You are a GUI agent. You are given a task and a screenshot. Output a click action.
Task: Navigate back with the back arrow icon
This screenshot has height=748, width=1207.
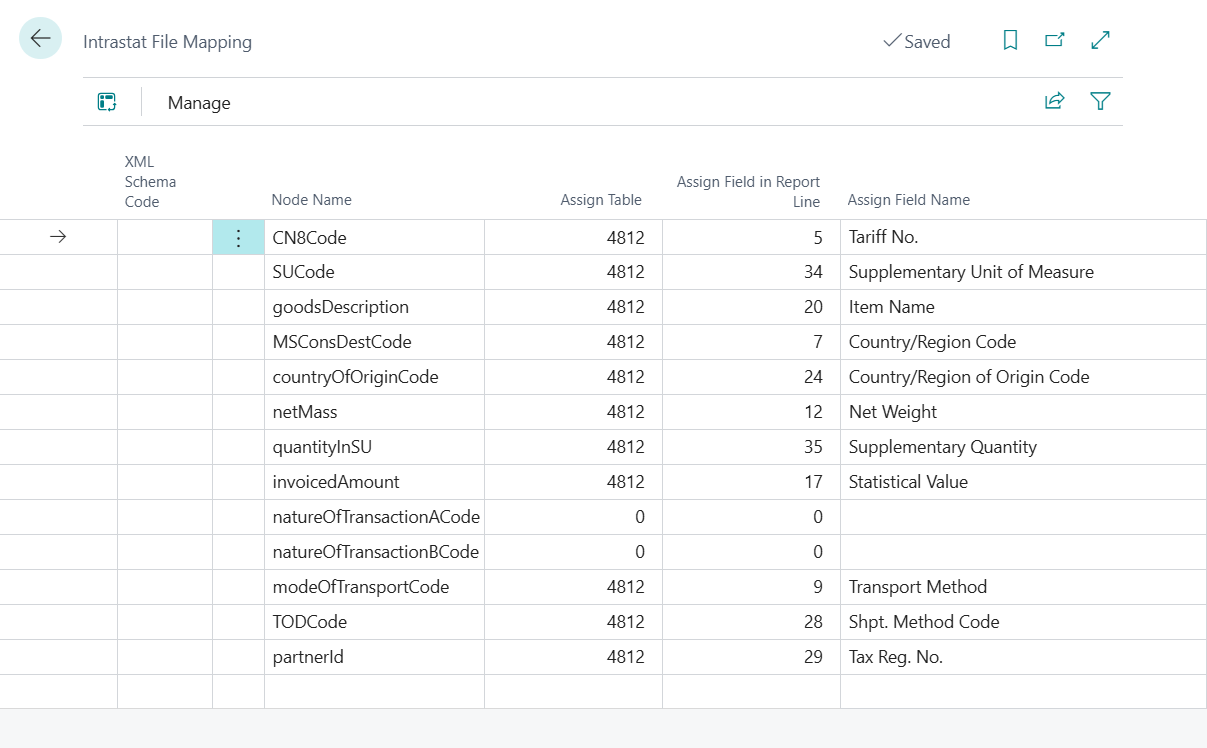click(x=39, y=38)
